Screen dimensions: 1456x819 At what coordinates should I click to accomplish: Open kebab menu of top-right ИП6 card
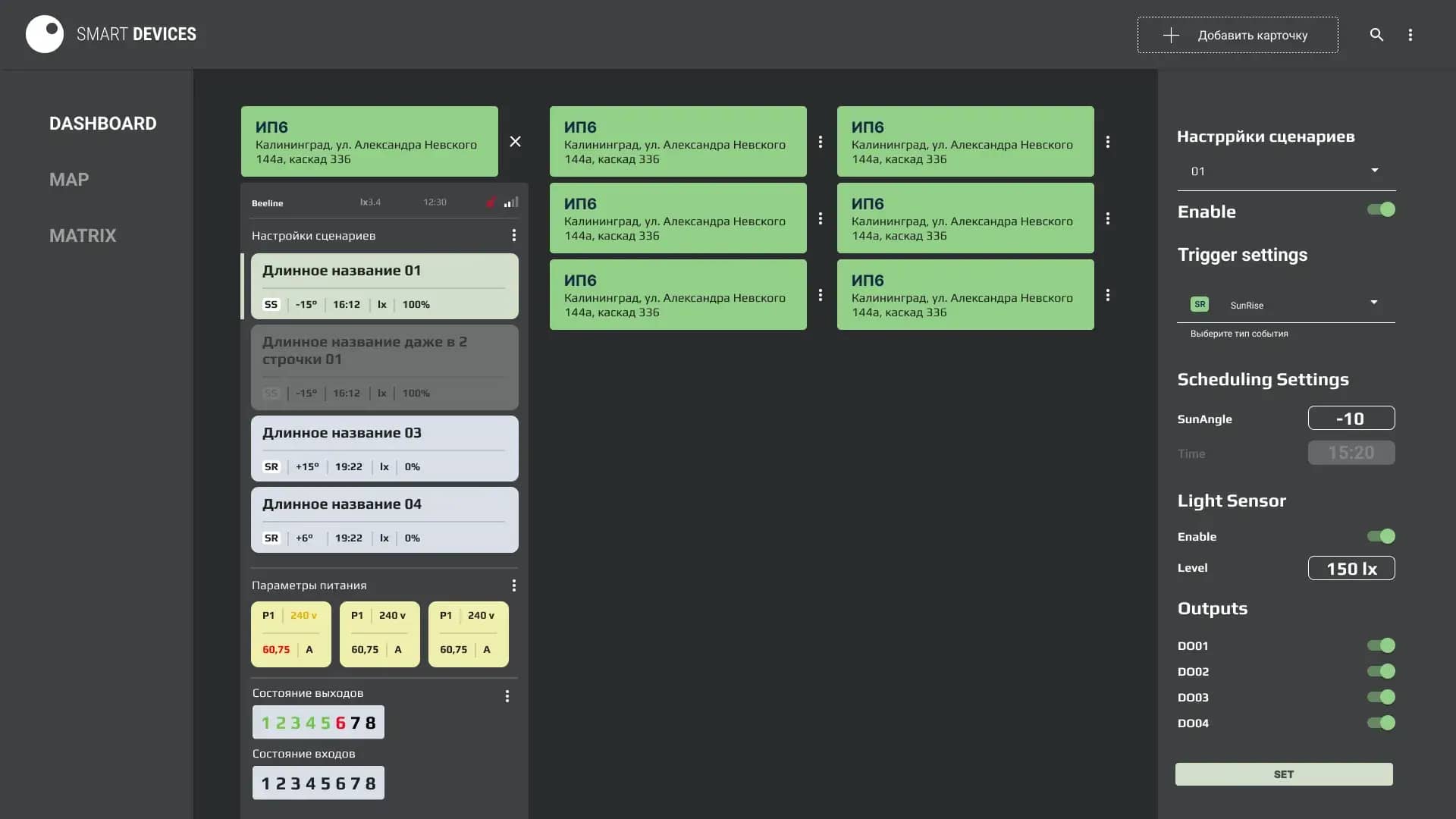(x=1107, y=142)
